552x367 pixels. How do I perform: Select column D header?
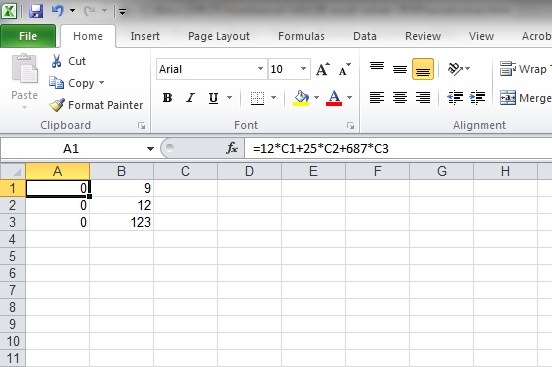249,171
